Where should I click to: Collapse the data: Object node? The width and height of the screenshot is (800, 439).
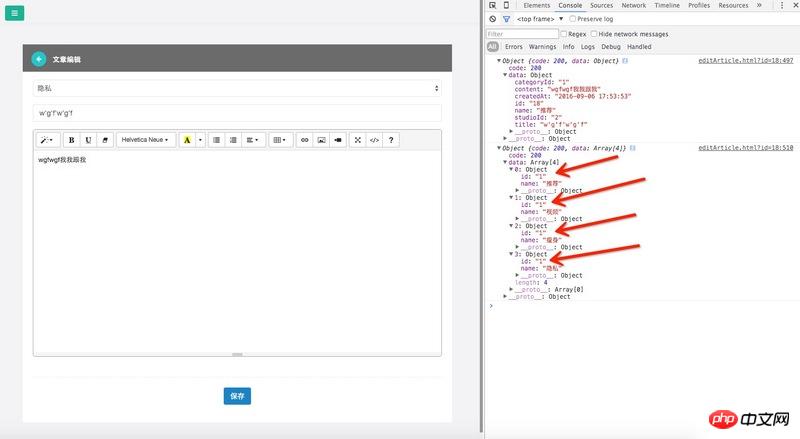pyautogui.click(x=505, y=75)
